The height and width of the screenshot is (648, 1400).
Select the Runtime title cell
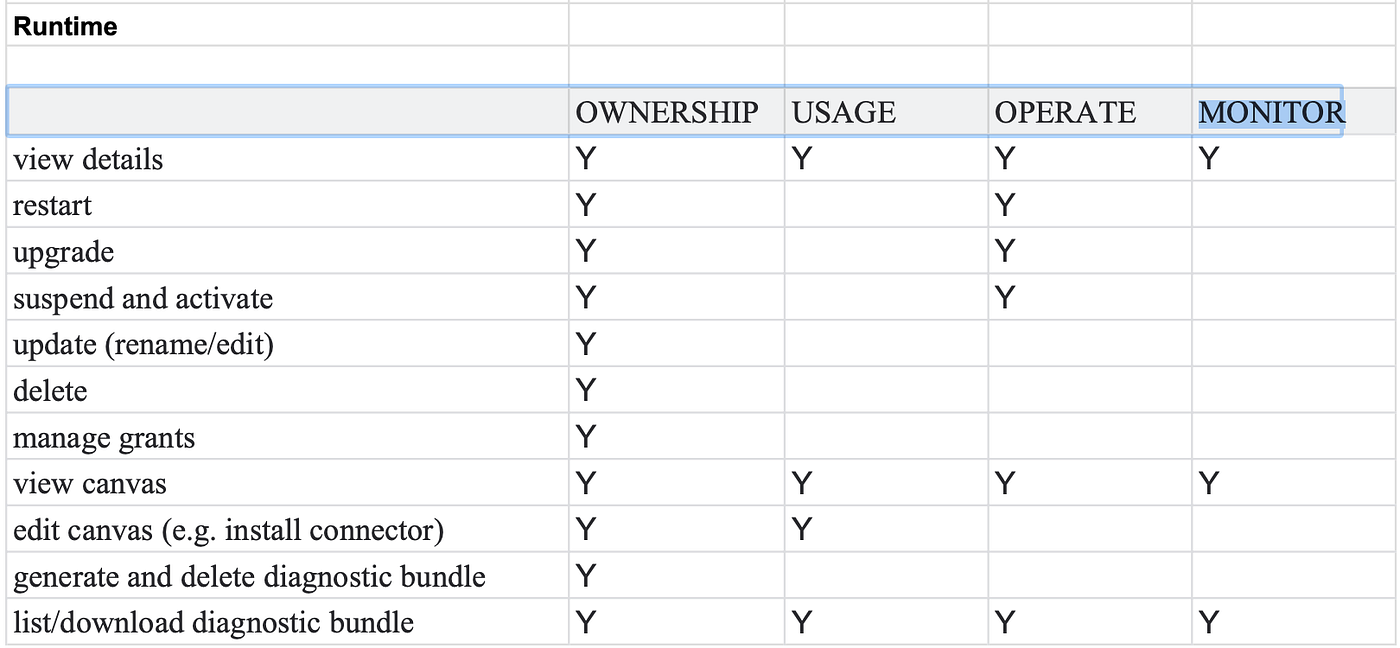click(288, 25)
